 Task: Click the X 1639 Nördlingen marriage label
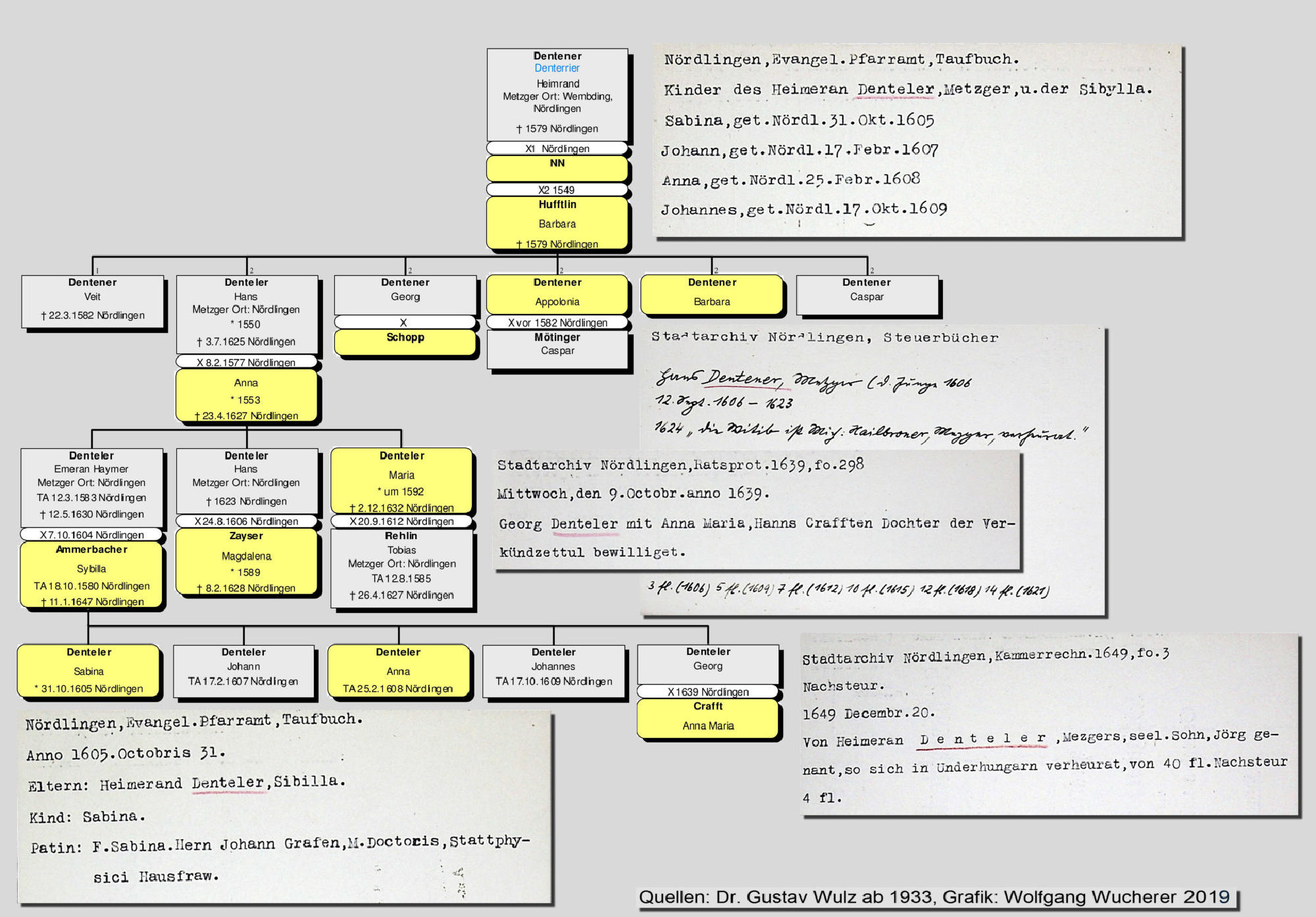click(708, 692)
